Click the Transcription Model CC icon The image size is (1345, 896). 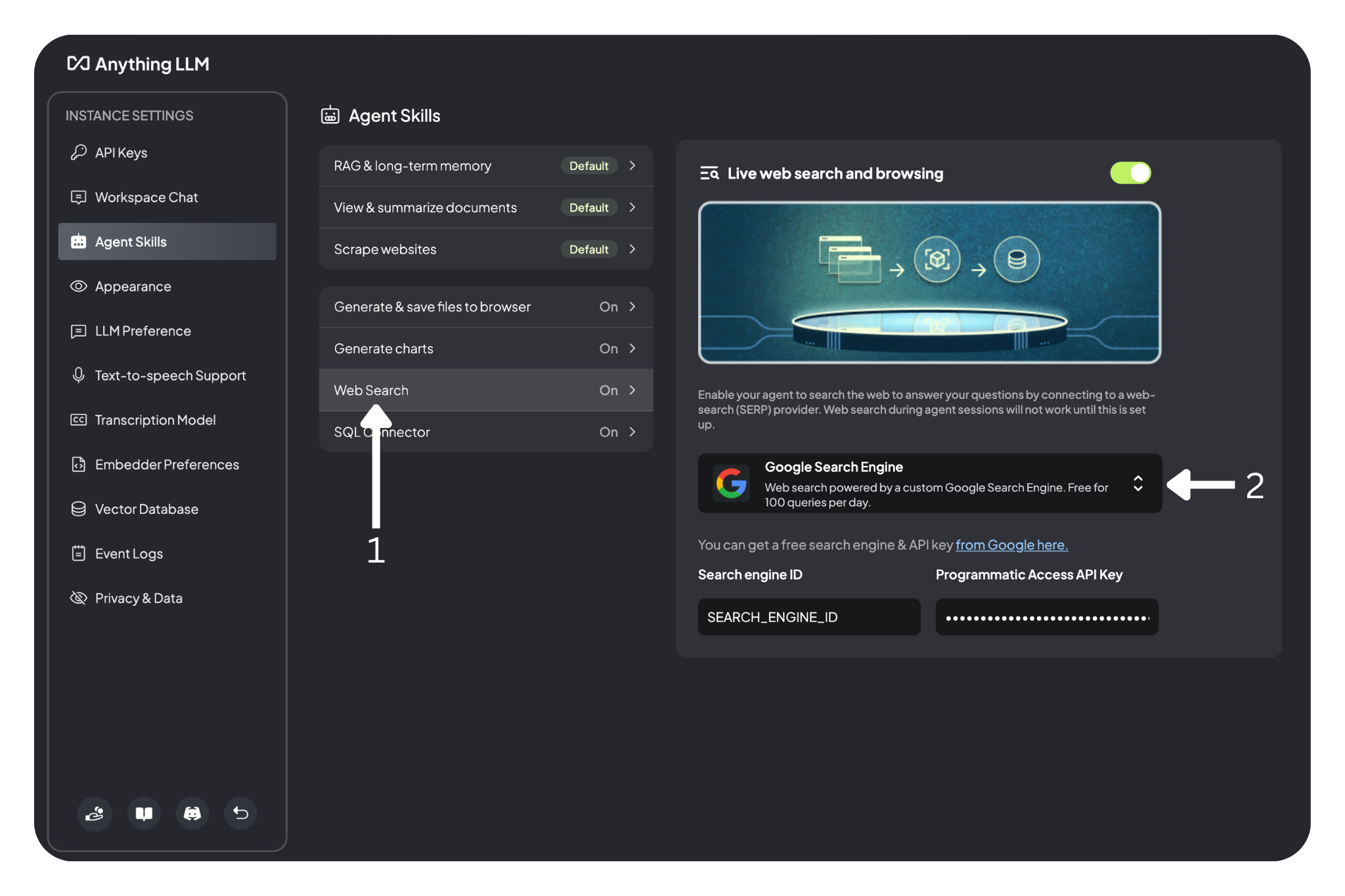[x=79, y=420]
